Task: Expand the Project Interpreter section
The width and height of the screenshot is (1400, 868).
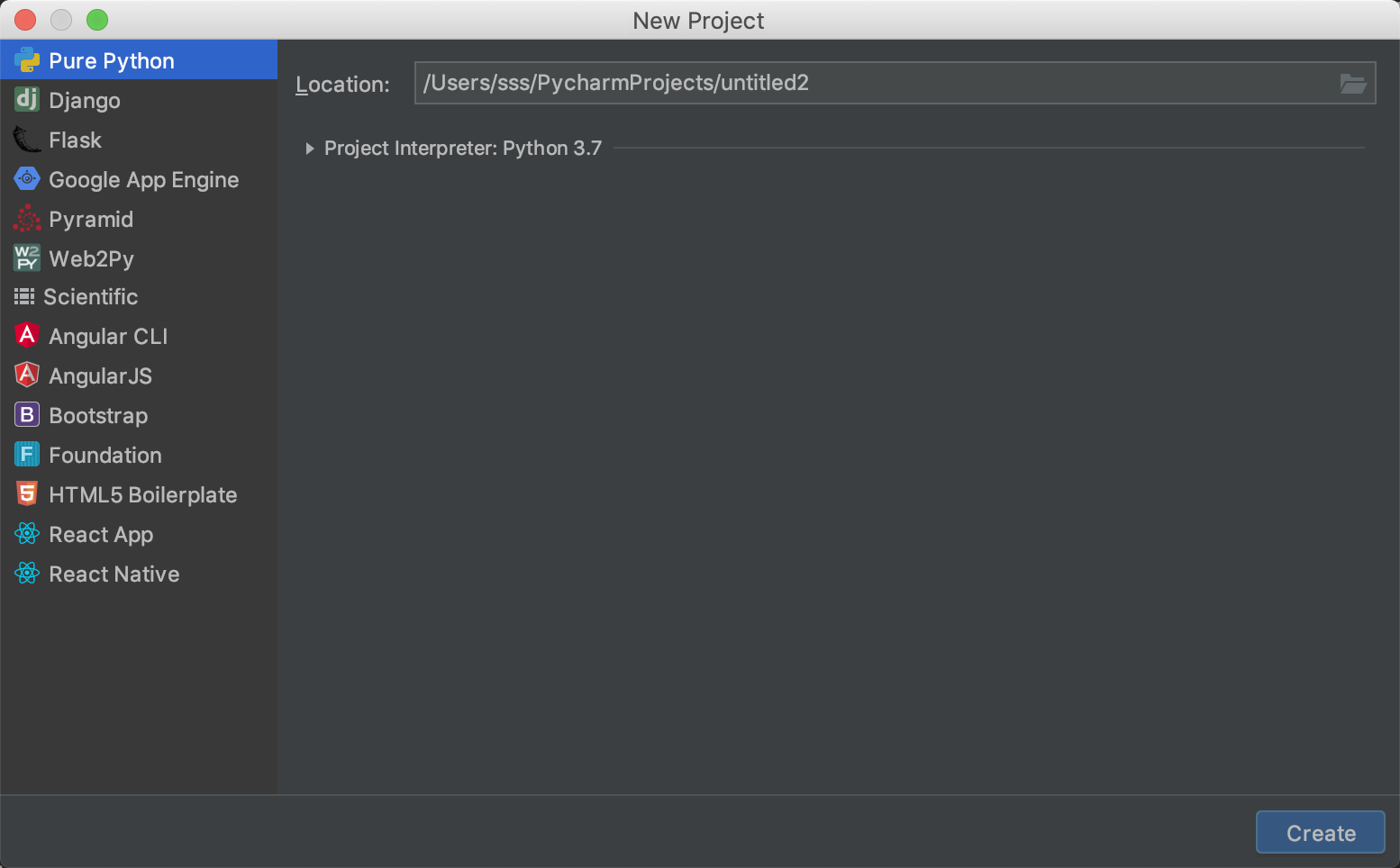Action: [309, 149]
